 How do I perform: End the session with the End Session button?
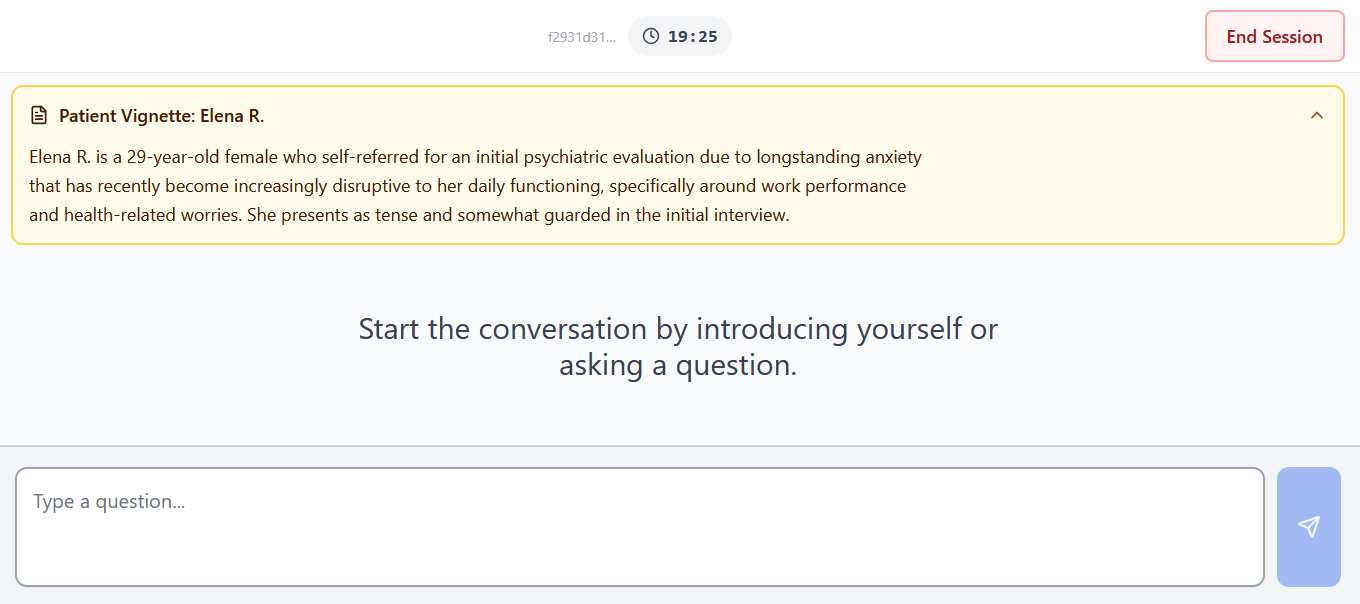(1275, 36)
